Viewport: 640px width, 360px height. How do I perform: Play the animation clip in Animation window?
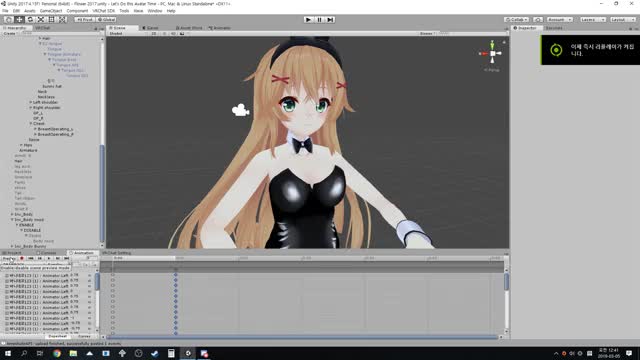[x=49, y=258]
